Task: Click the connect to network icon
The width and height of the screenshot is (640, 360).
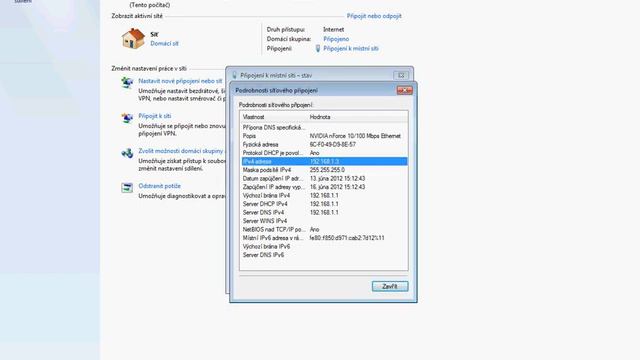Action: pos(127,118)
